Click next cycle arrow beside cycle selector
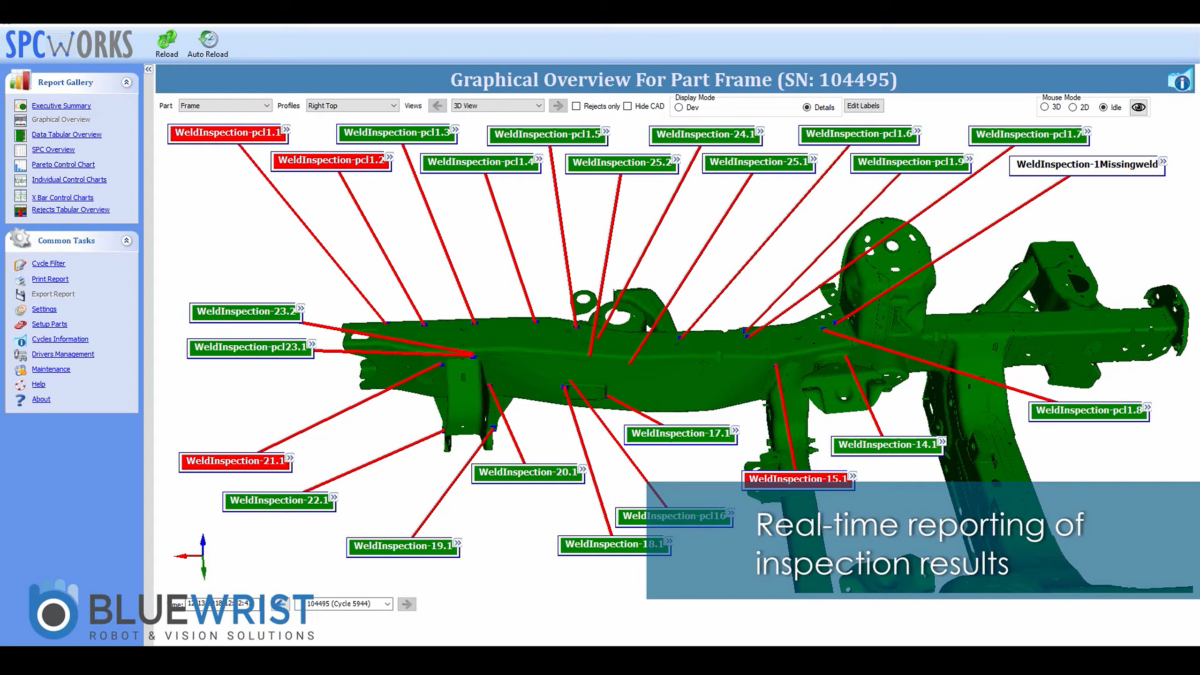Image resolution: width=1200 pixels, height=675 pixels. coord(406,604)
